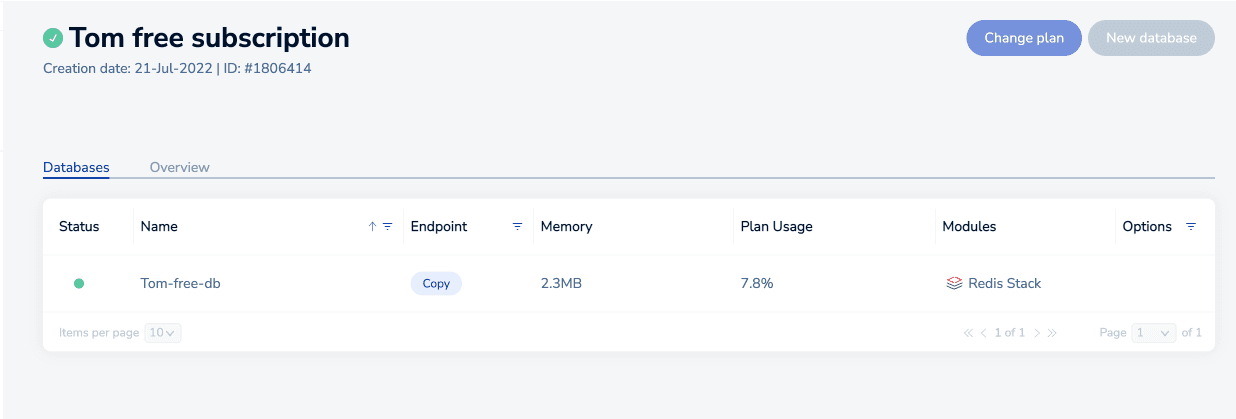1236x419 pixels.
Task: Go to the previous page arrow
Action: pyautogui.click(x=984, y=333)
